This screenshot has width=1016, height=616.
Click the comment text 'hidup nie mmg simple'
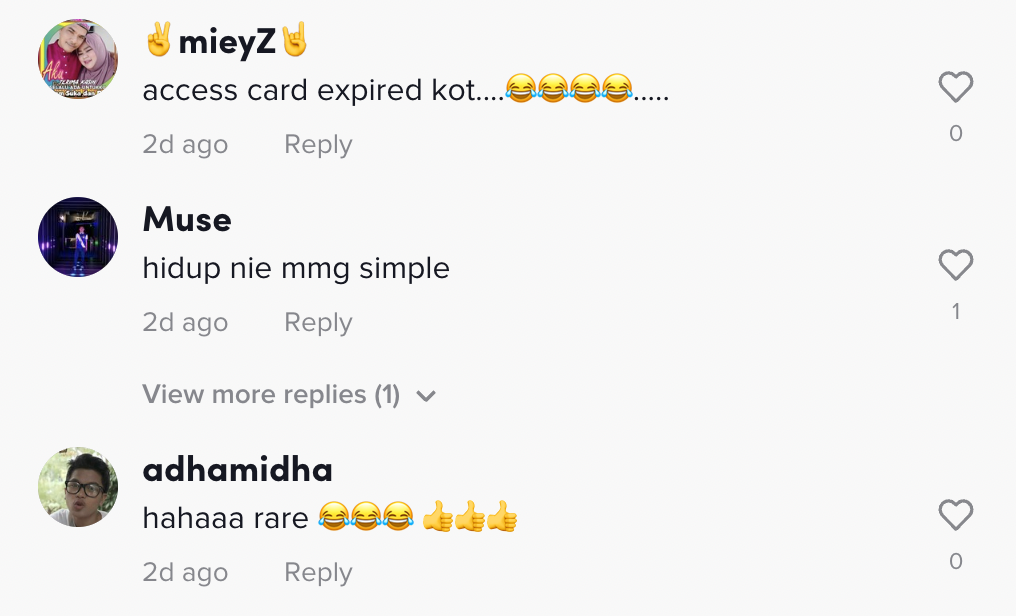pos(296,269)
